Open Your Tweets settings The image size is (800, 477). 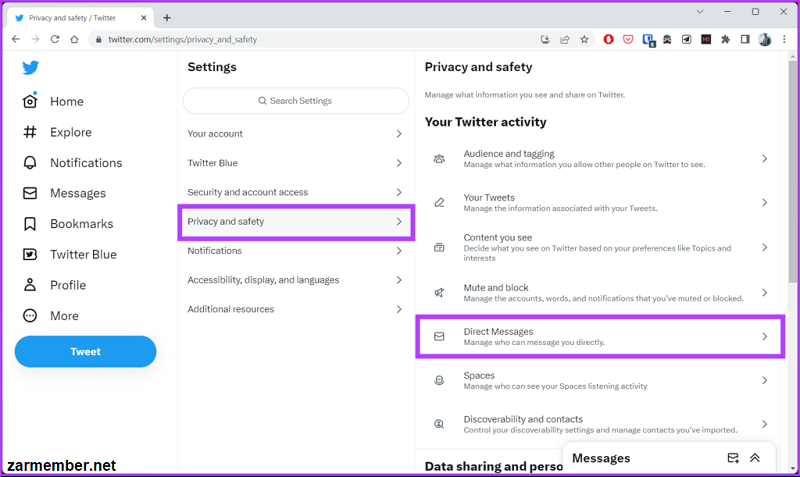click(x=598, y=203)
